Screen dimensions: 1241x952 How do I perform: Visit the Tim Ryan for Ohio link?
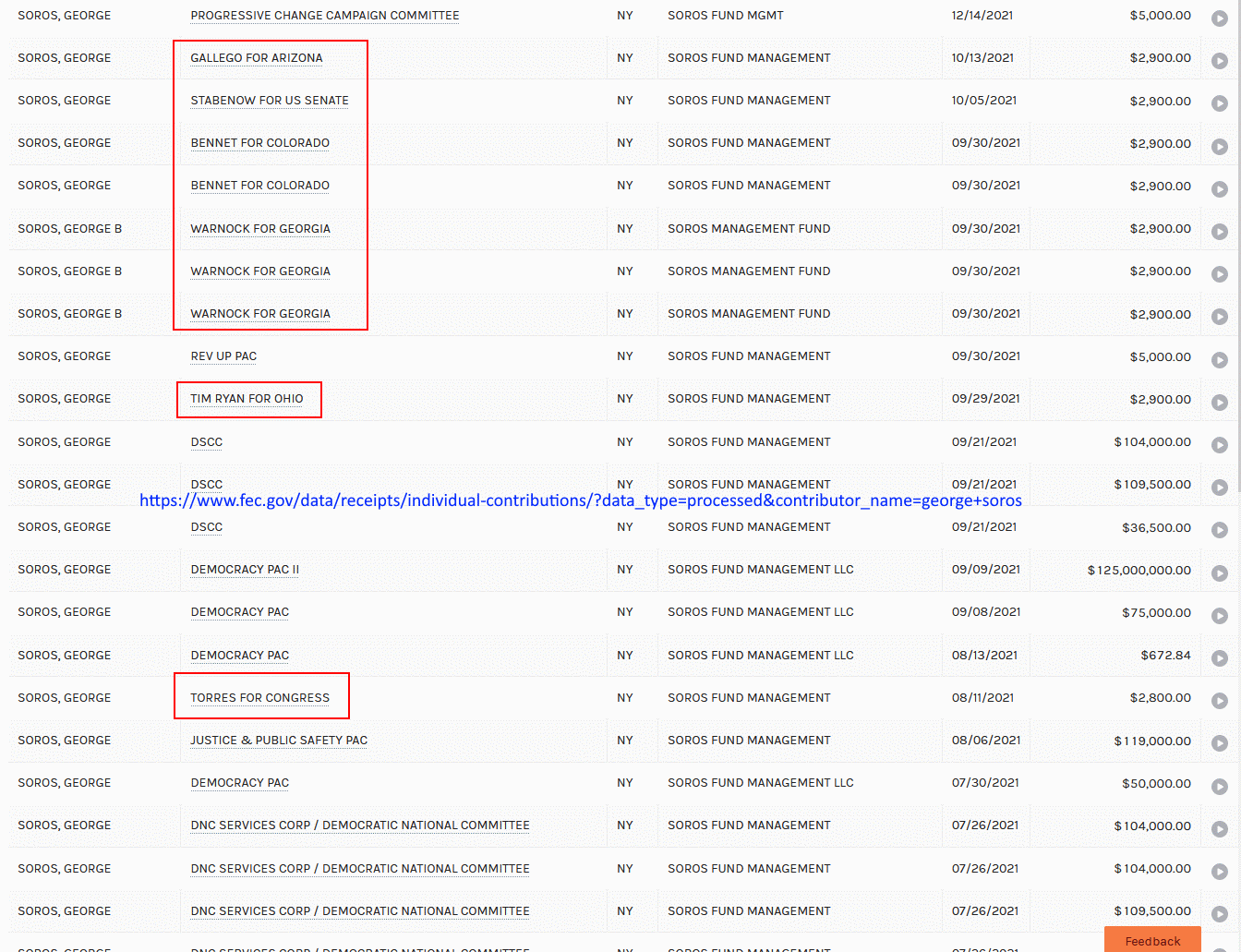[247, 399]
